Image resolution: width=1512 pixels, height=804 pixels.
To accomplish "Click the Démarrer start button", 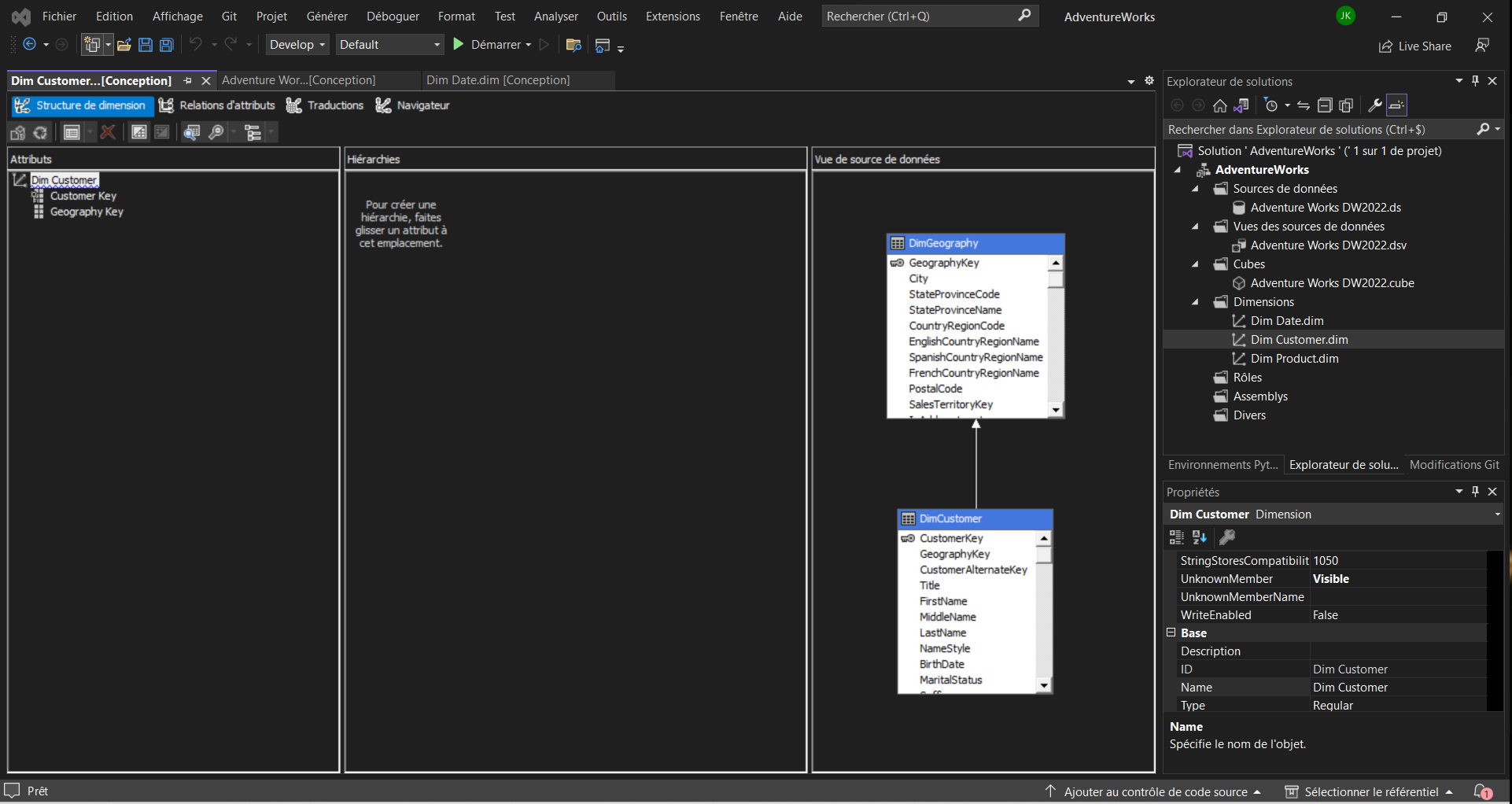I will pos(487,45).
